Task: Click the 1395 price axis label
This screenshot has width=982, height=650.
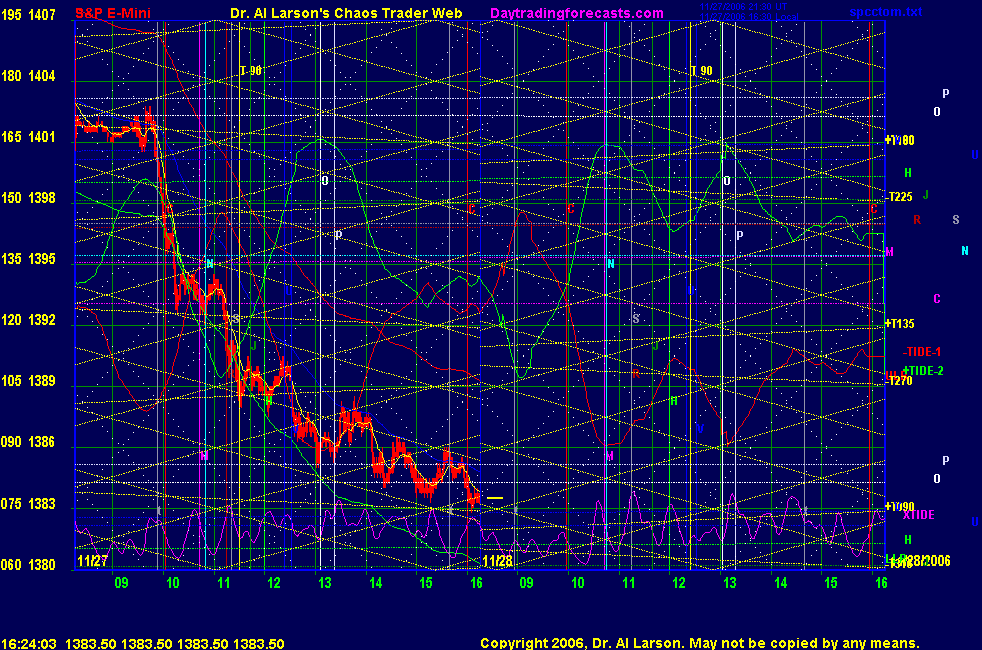Action: 42,259
